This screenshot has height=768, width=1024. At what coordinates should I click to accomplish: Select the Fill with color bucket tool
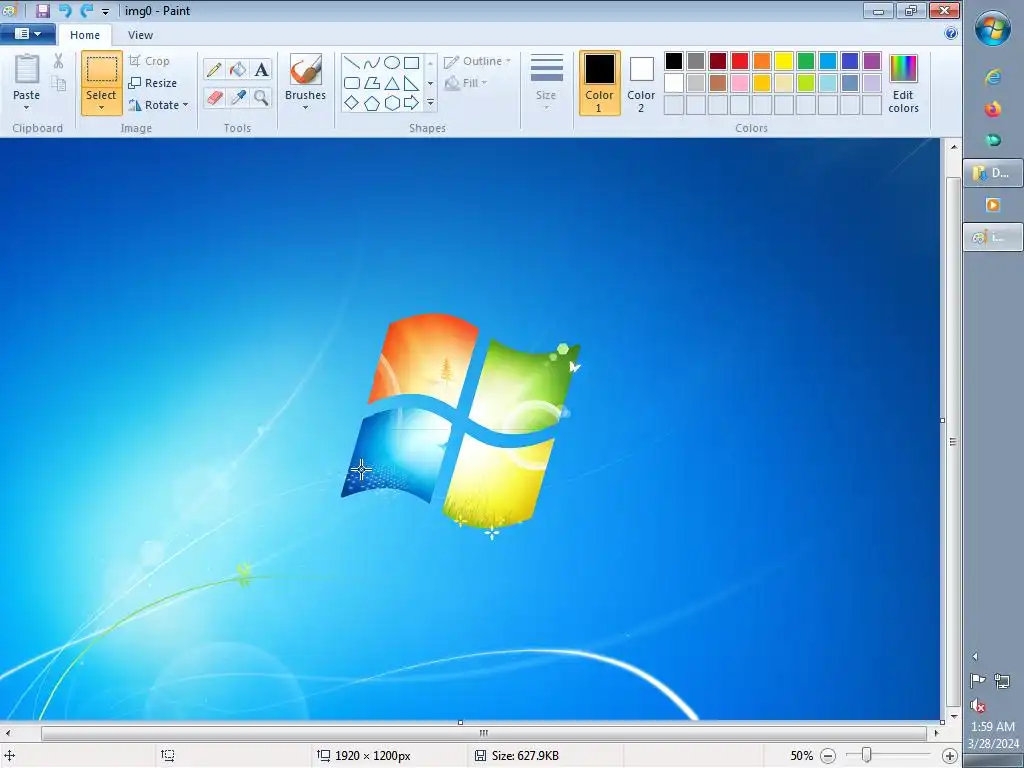(238, 69)
